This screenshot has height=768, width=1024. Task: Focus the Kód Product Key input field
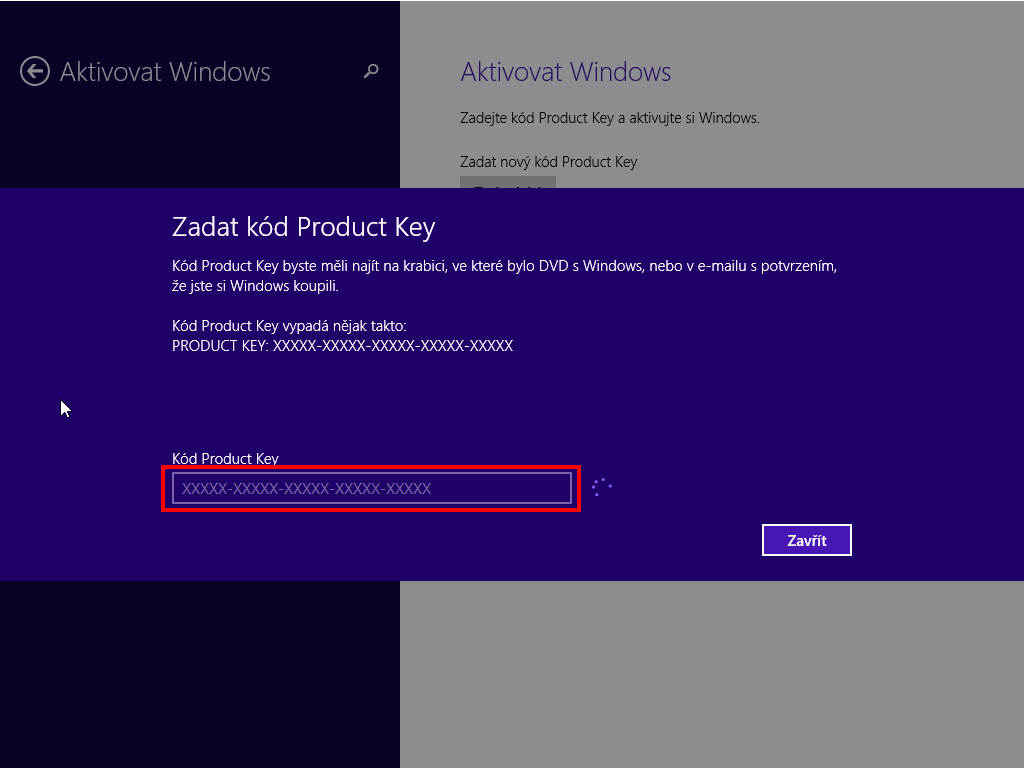pyautogui.click(x=372, y=488)
